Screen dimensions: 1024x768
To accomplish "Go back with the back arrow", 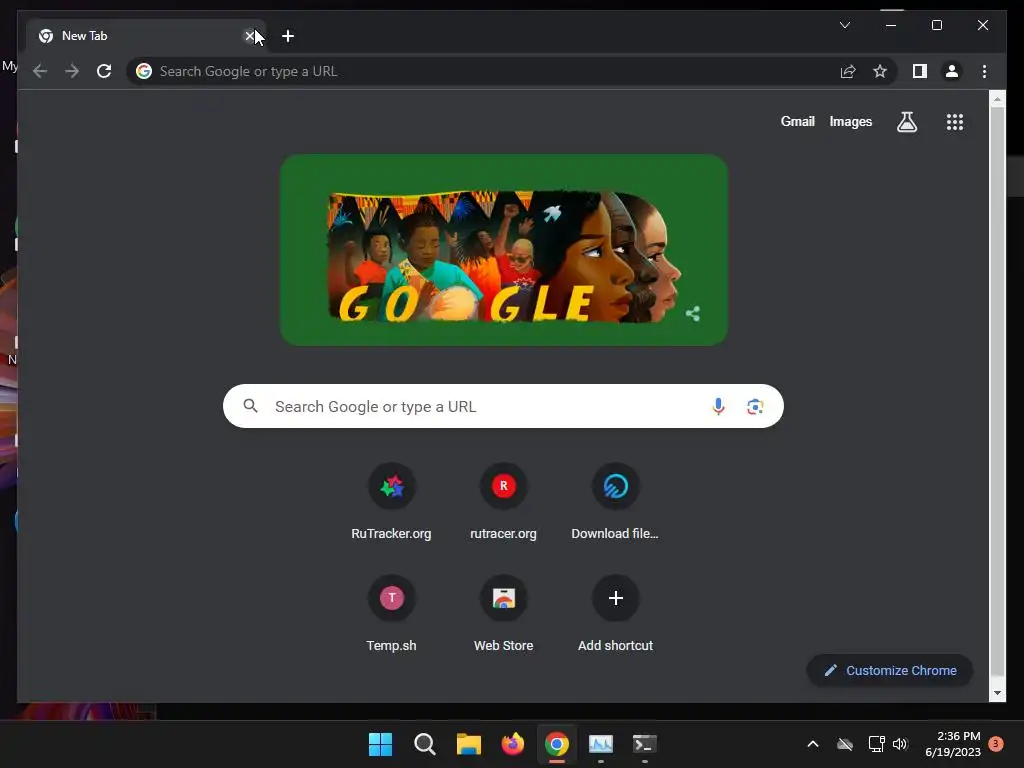I will click(40, 71).
